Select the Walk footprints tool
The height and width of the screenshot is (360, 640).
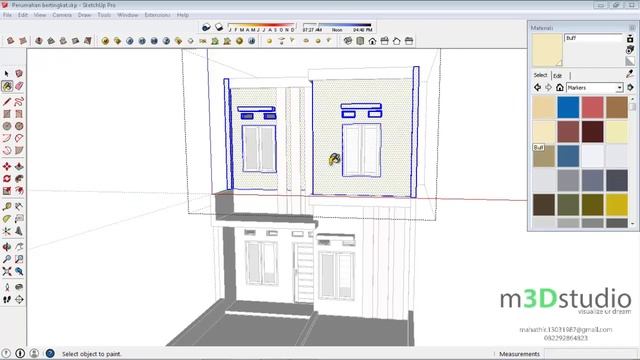(7, 300)
